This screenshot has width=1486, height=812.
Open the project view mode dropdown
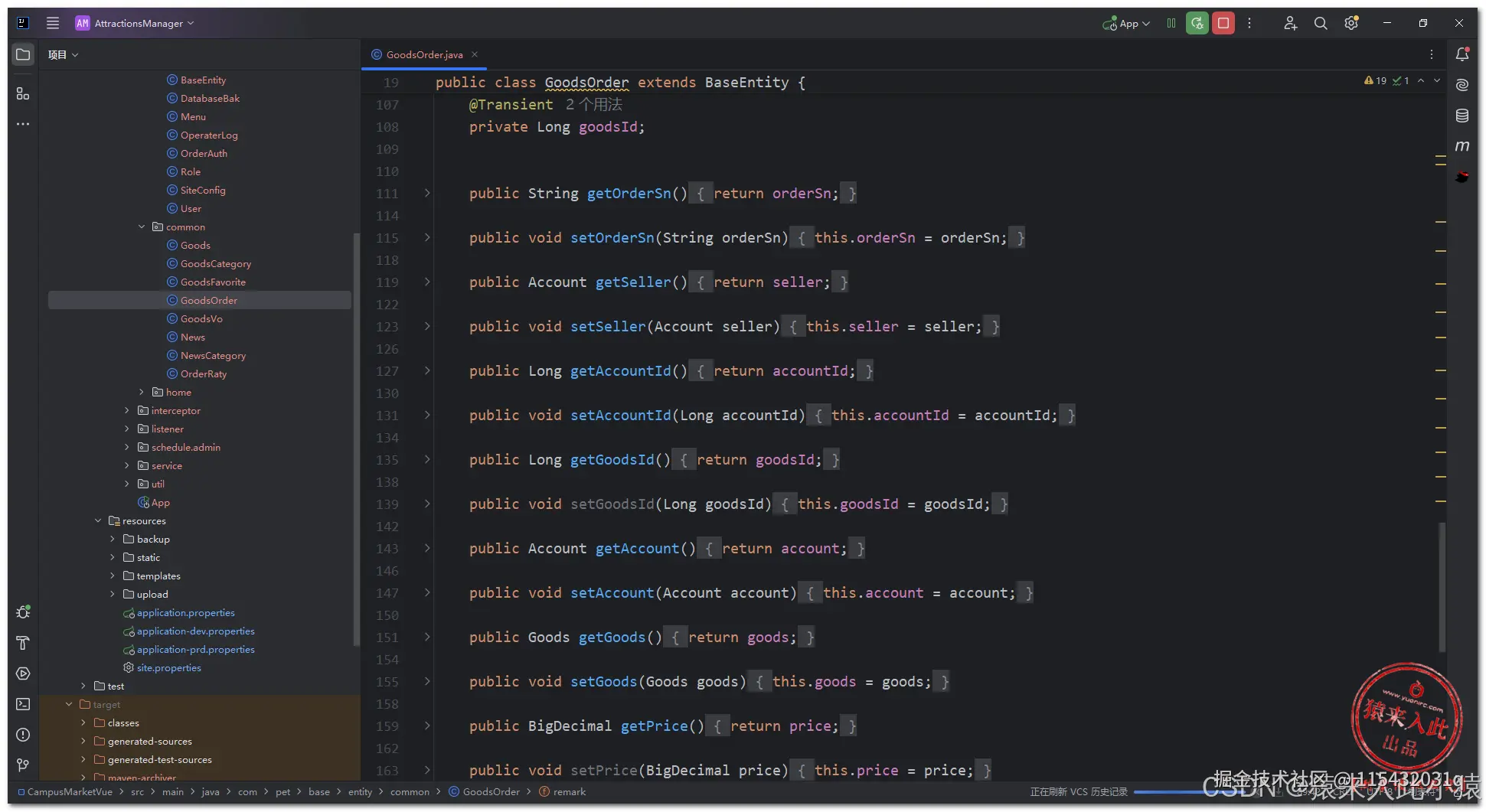point(63,54)
